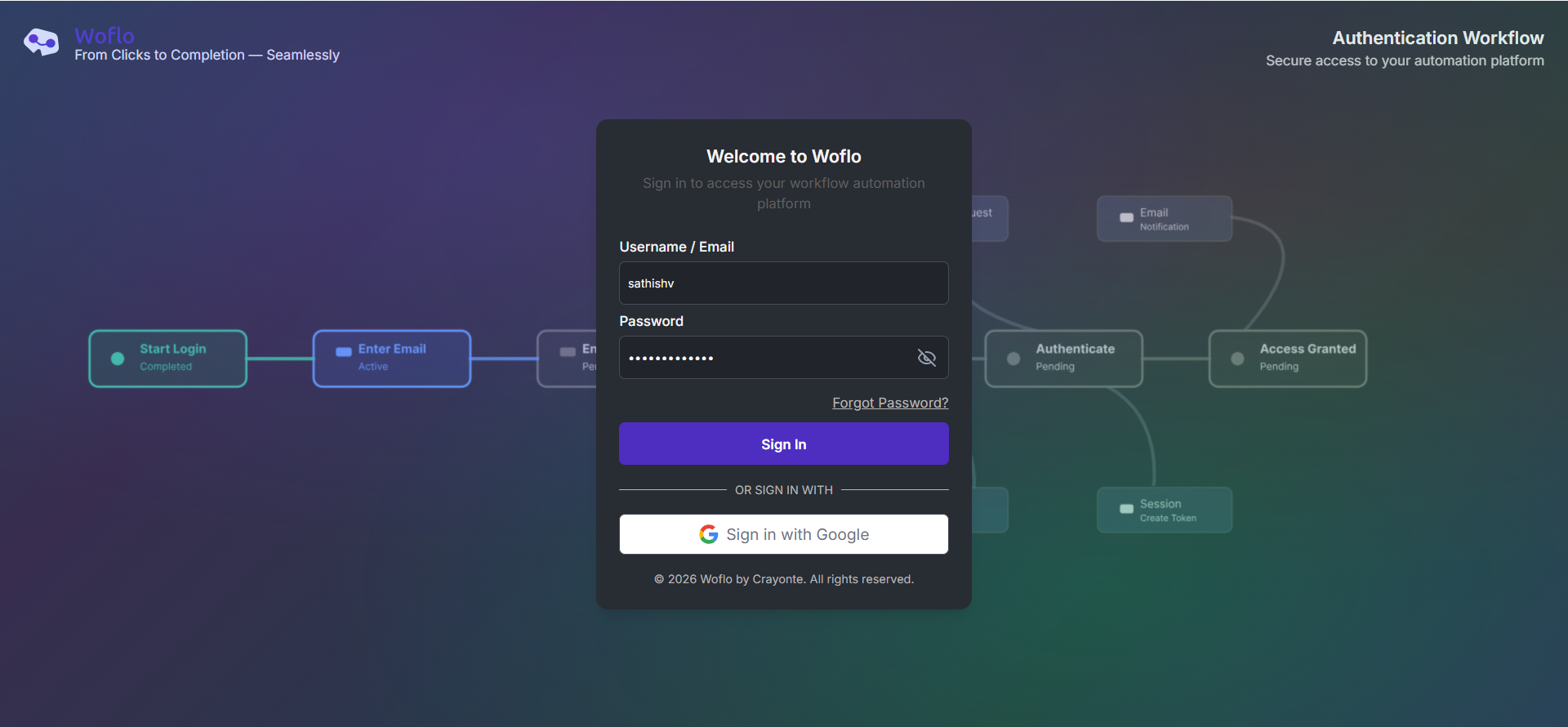Screen dimensions: 1568x727
Task: Click the Google logo icon
Action: click(x=709, y=534)
